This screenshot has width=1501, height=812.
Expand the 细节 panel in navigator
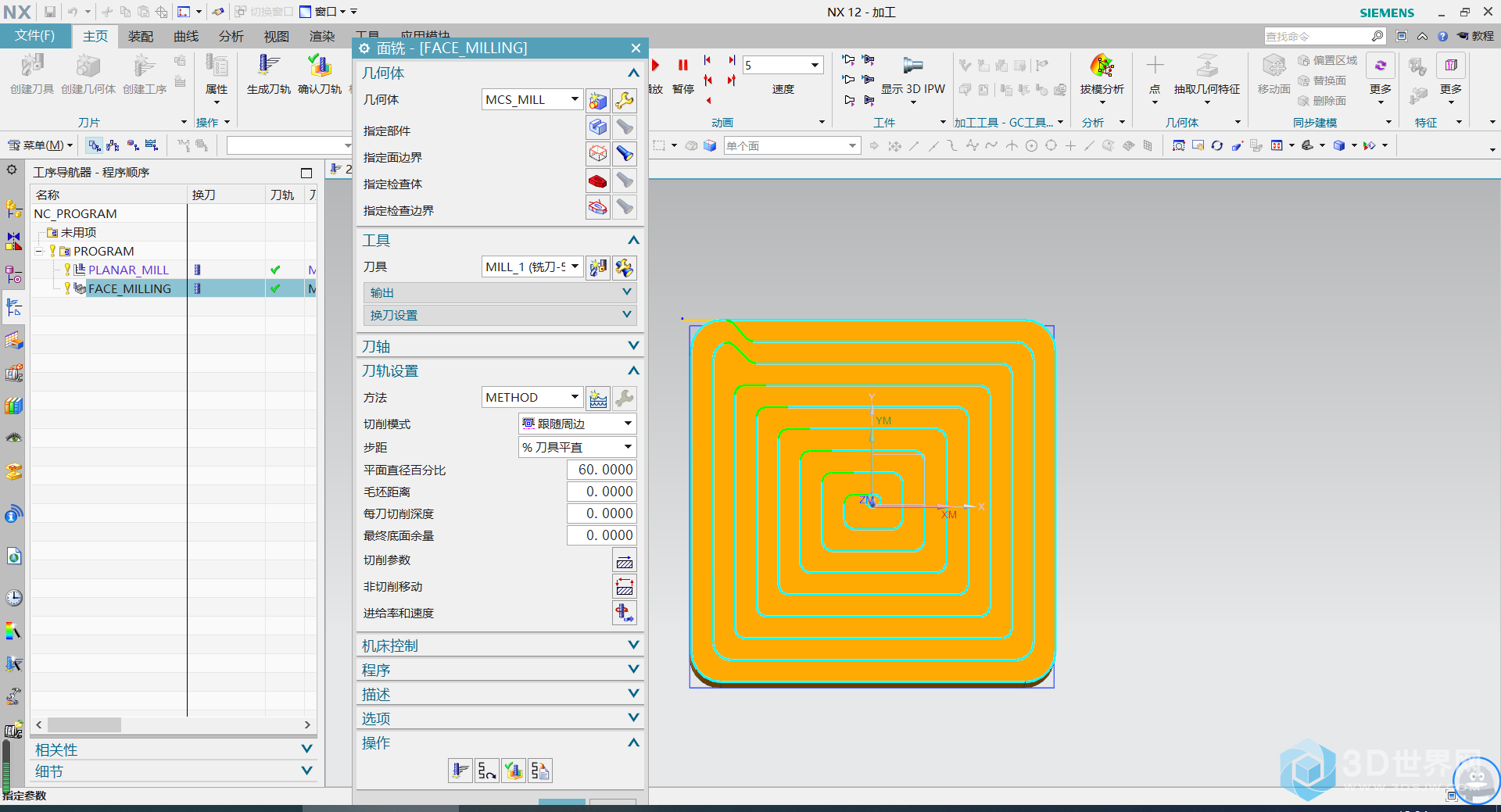click(306, 771)
